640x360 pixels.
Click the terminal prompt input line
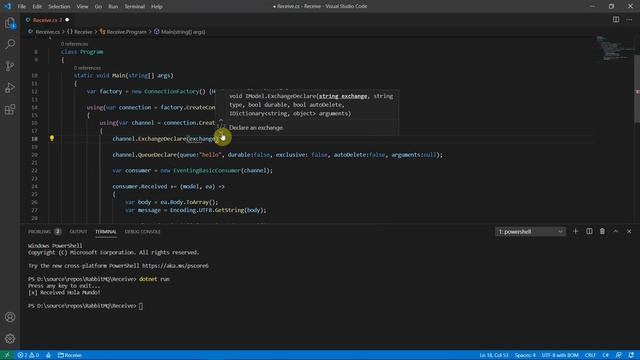pyautogui.click(x=86, y=306)
